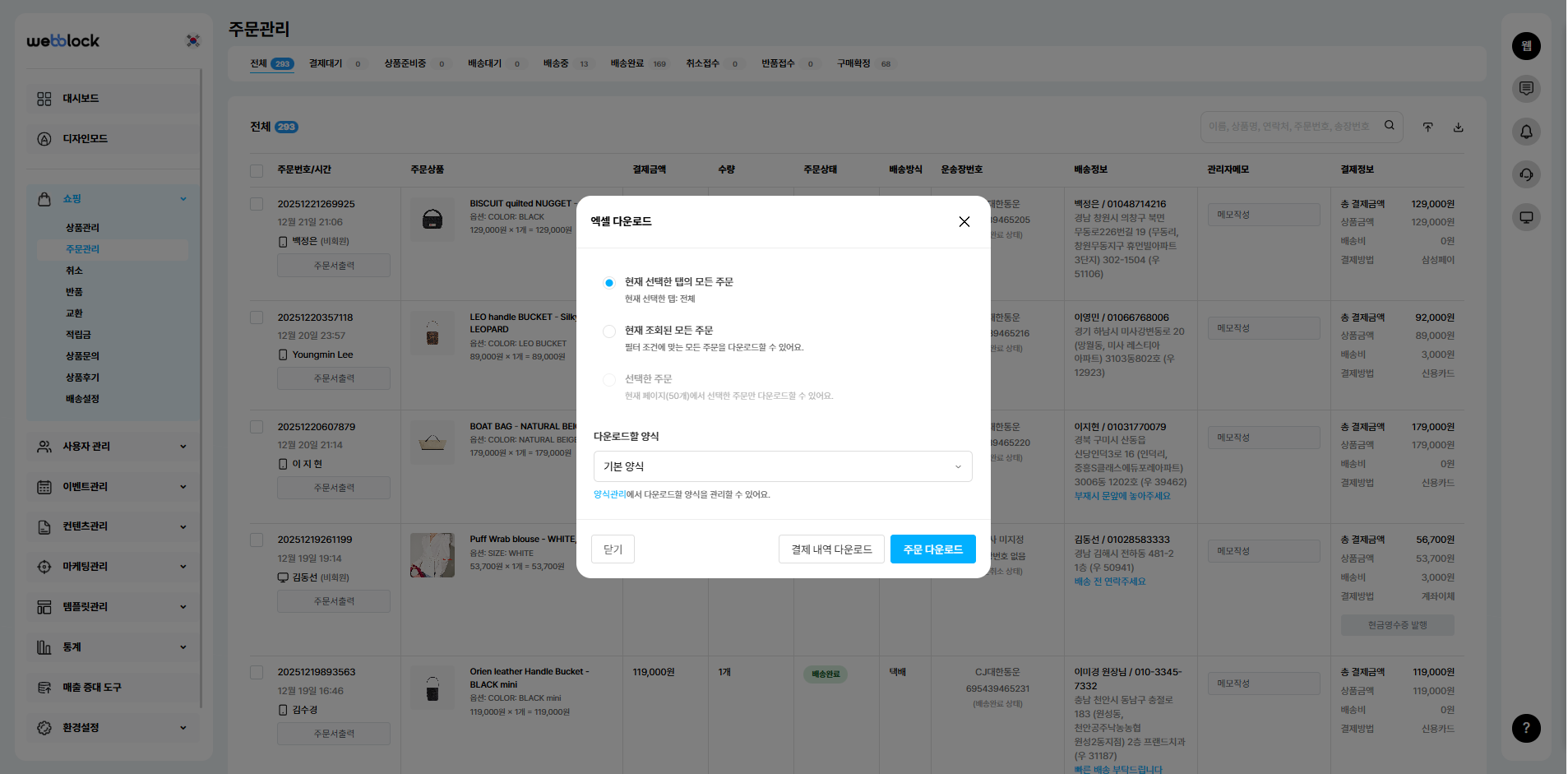
Task: Click the 양식관리 link
Action: 609,494
